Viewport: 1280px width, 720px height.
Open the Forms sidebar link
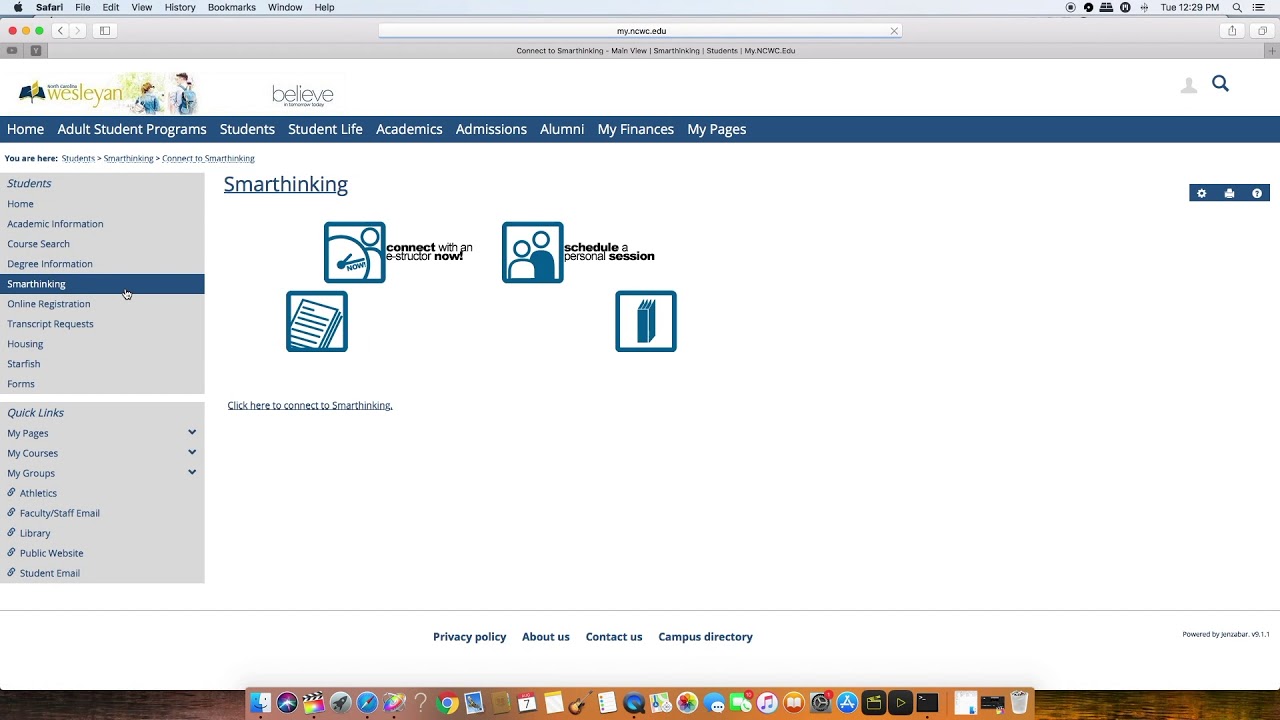tap(21, 384)
